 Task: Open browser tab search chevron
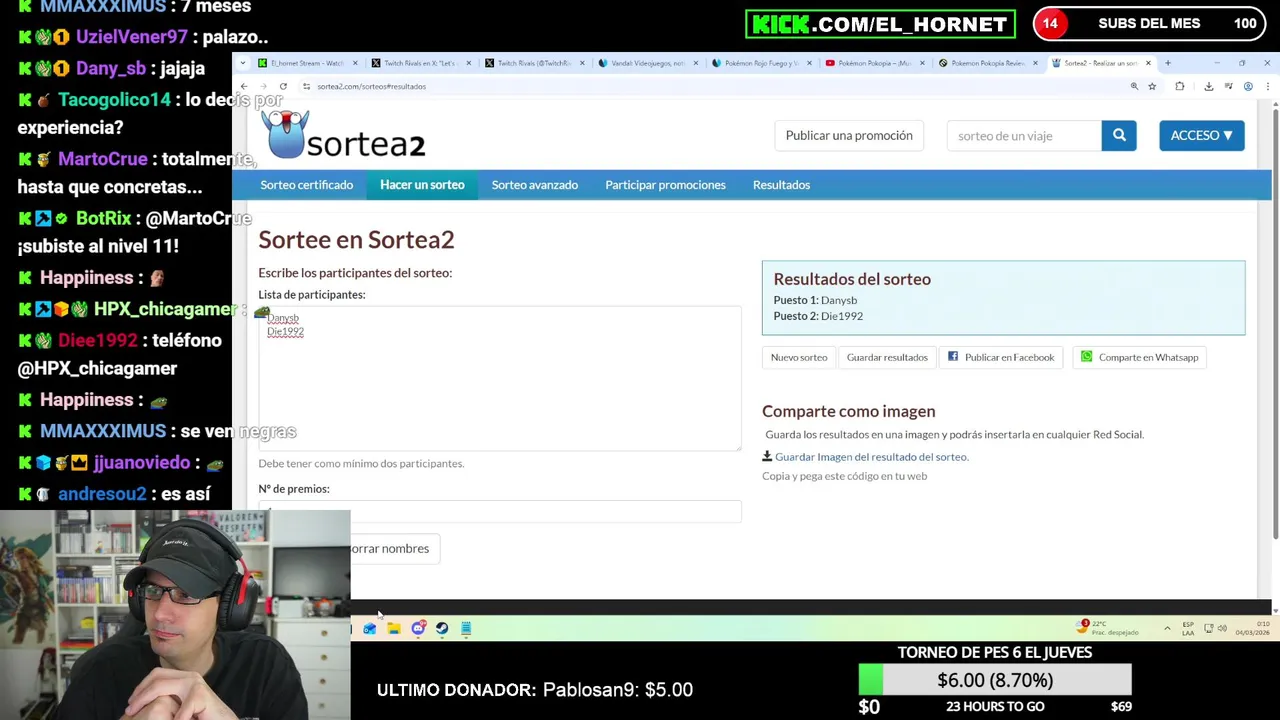242,63
